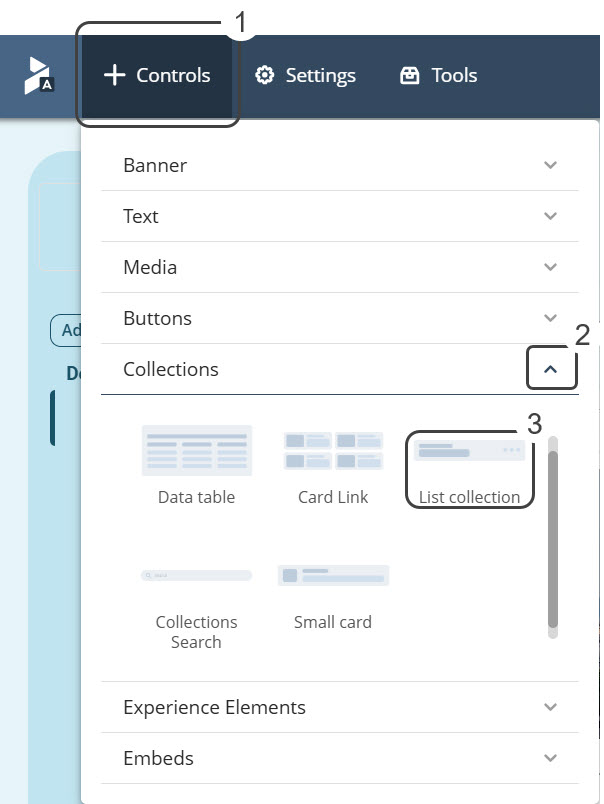Click the Controls menu label

point(173,76)
